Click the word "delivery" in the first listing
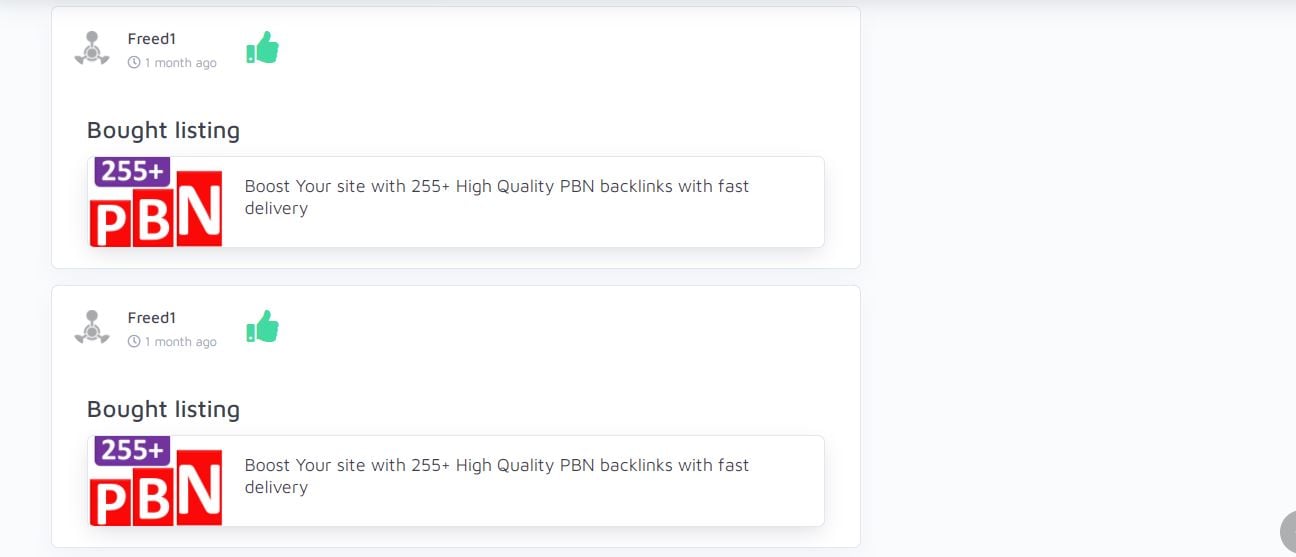 (276, 209)
